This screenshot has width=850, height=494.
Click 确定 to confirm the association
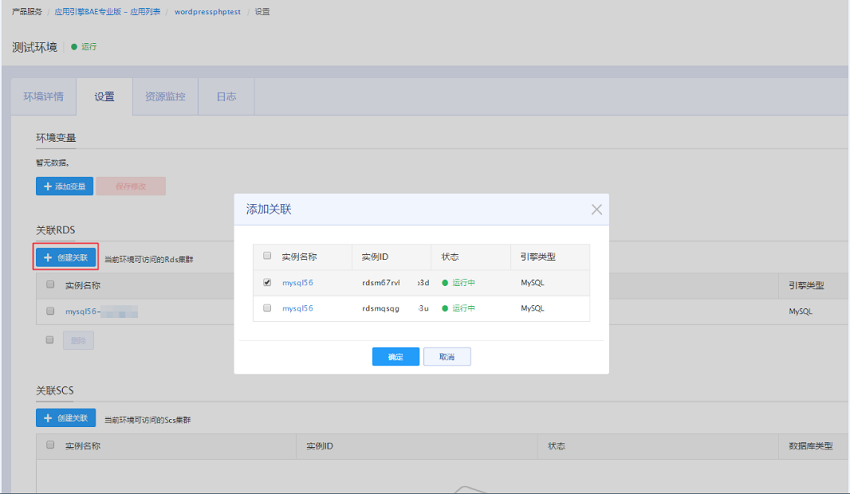395,356
